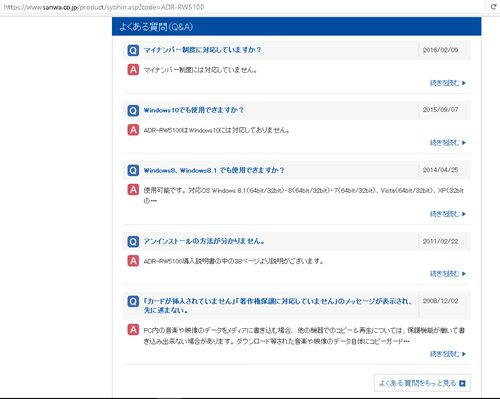Viewport: 500px width, 399px height.
Task: Click 続きを読む under the copy-guard answer
Action: (448, 354)
